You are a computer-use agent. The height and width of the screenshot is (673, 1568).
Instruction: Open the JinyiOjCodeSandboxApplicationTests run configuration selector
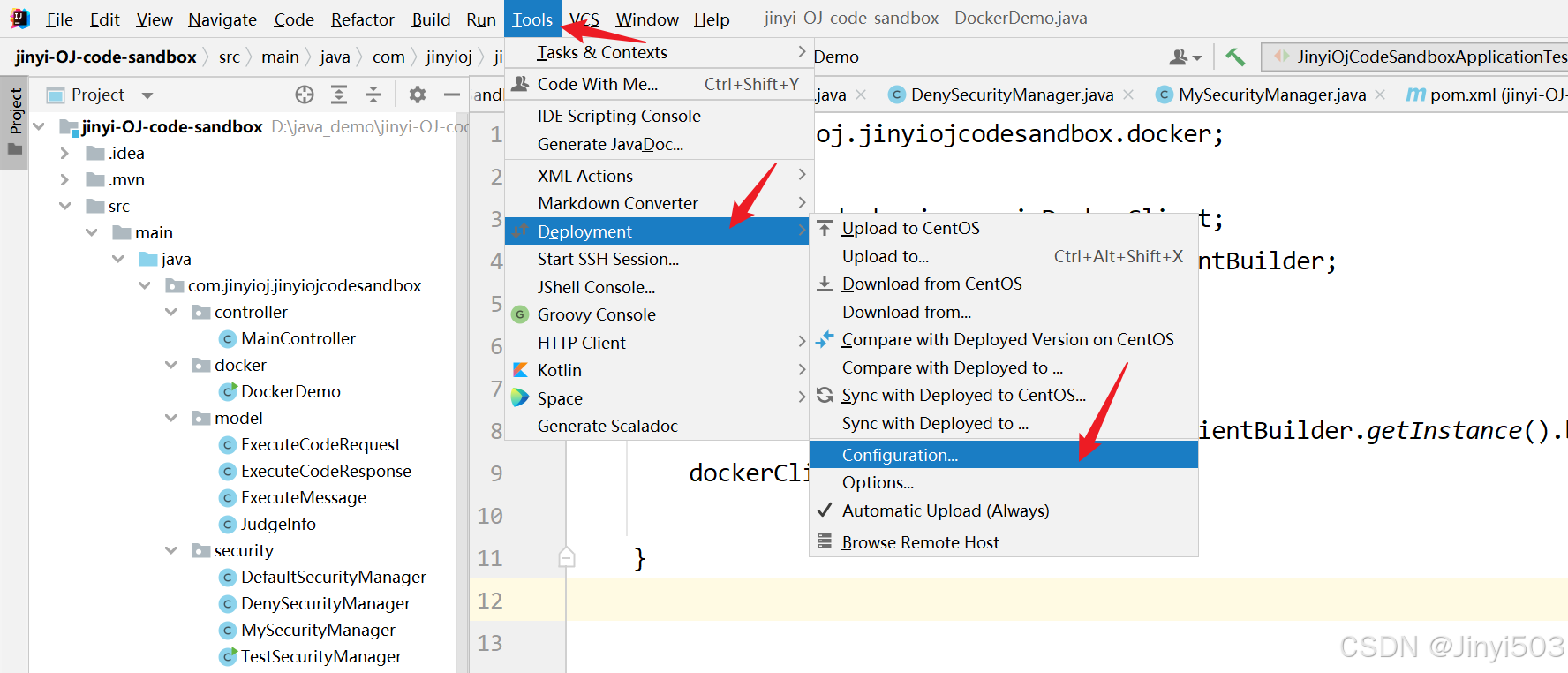pos(1415,57)
